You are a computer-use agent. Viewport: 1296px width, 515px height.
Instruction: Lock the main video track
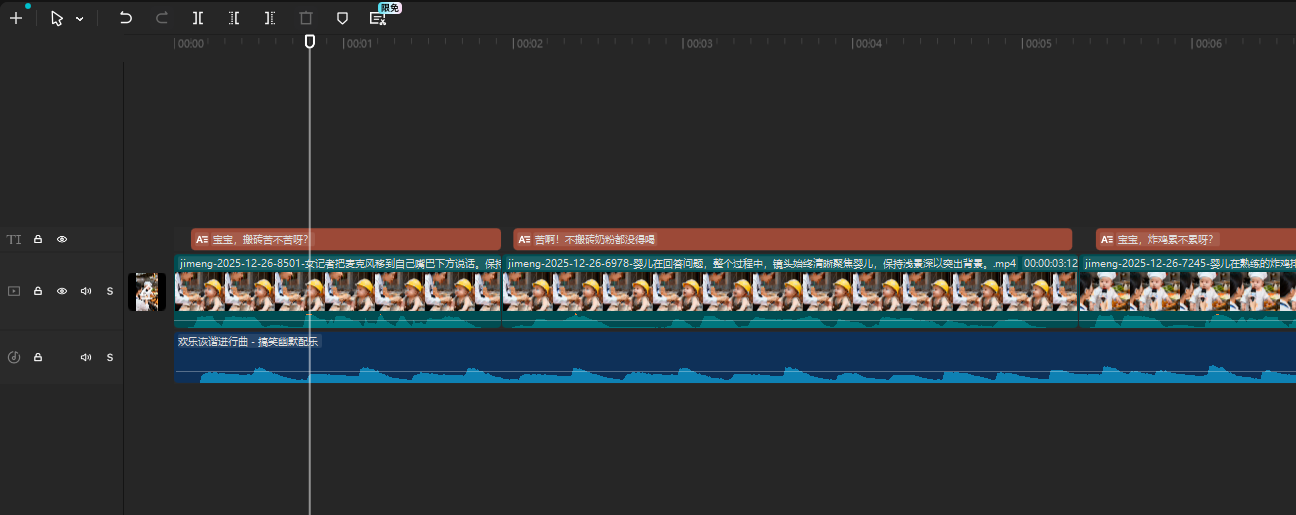(x=38, y=291)
